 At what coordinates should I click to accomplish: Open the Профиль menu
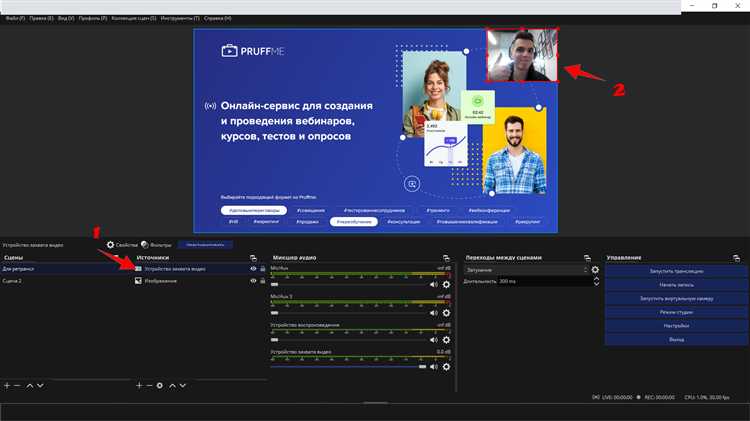coord(93,19)
